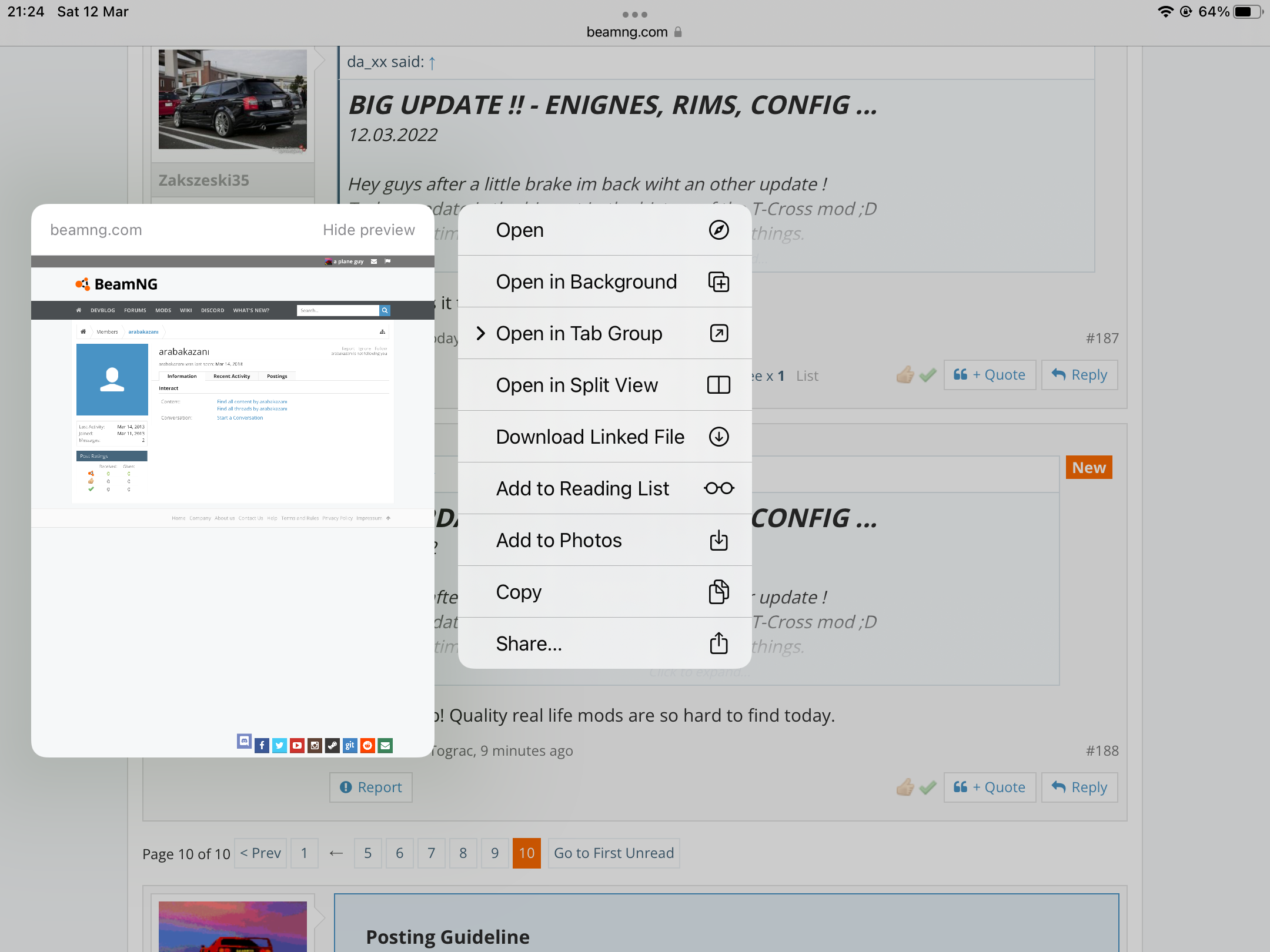Hide the link preview
This screenshot has height=952, width=1270.
(x=369, y=230)
